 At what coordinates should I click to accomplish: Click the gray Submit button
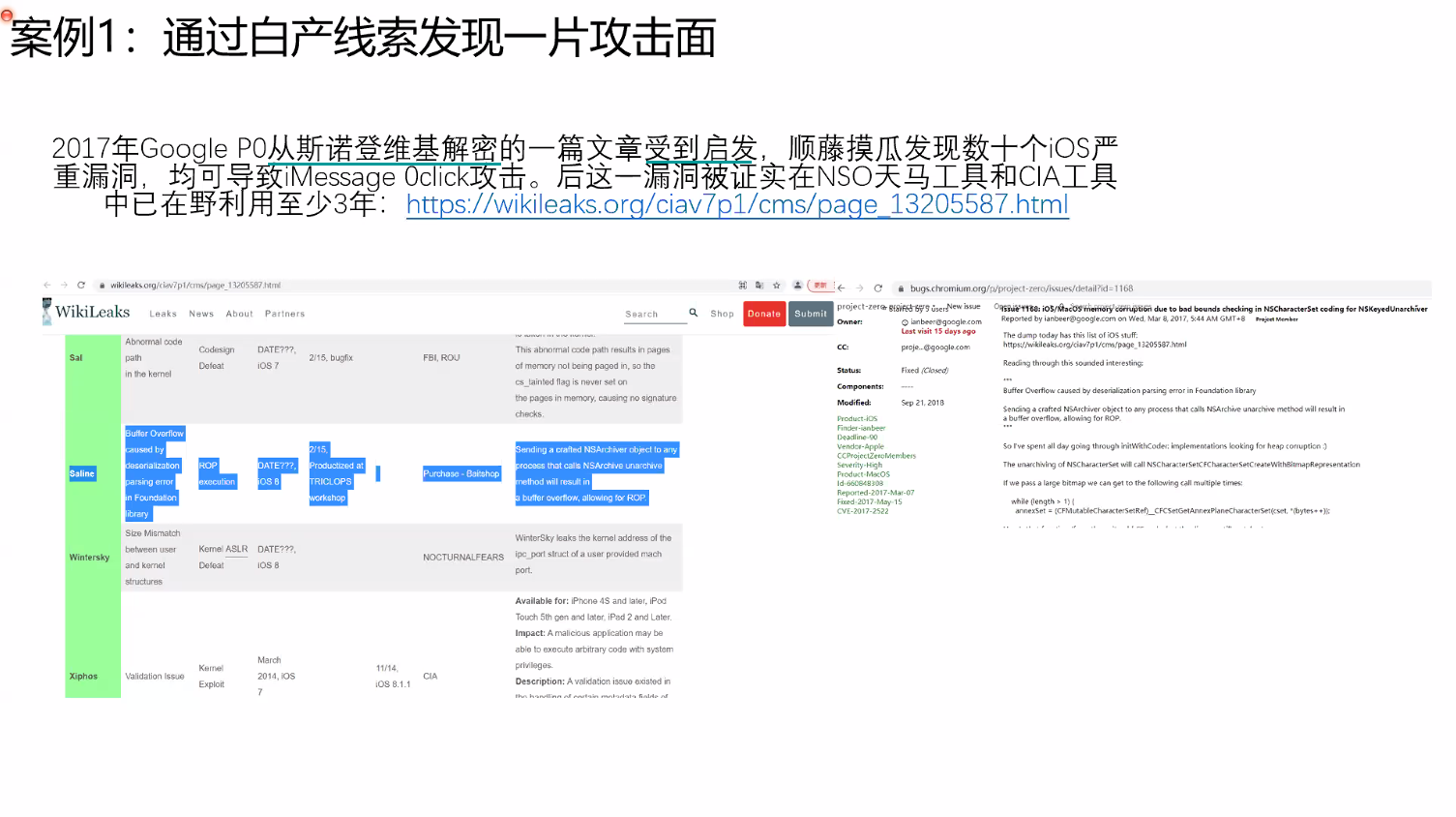[x=811, y=314]
